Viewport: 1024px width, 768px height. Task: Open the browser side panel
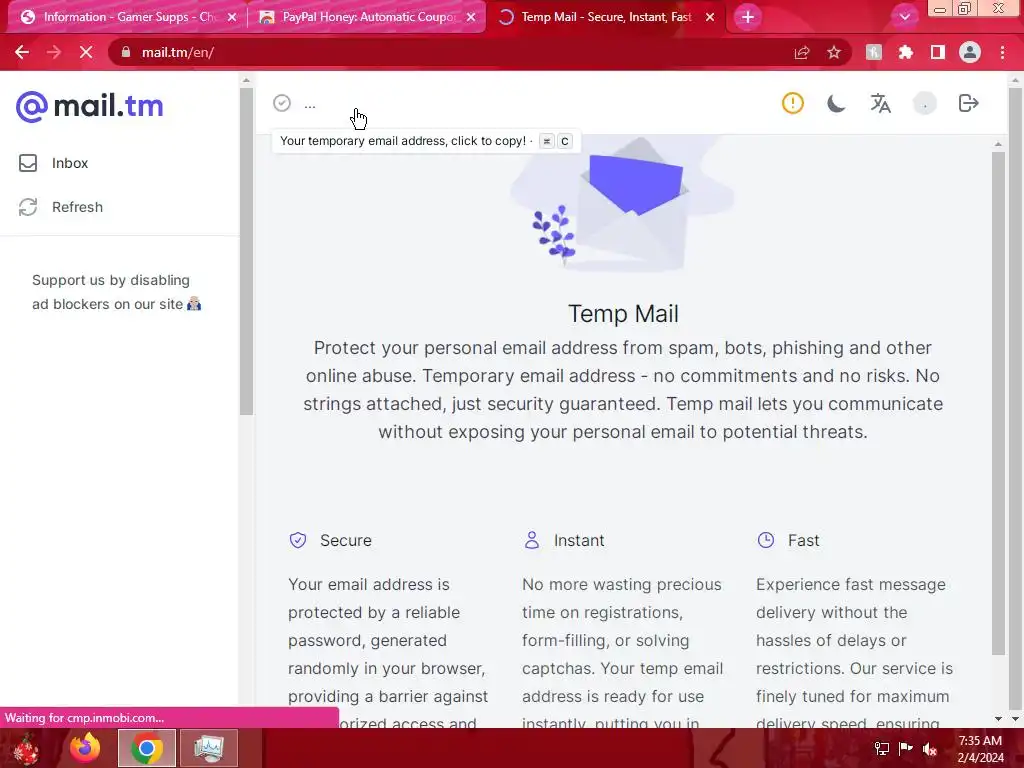[938, 52]
